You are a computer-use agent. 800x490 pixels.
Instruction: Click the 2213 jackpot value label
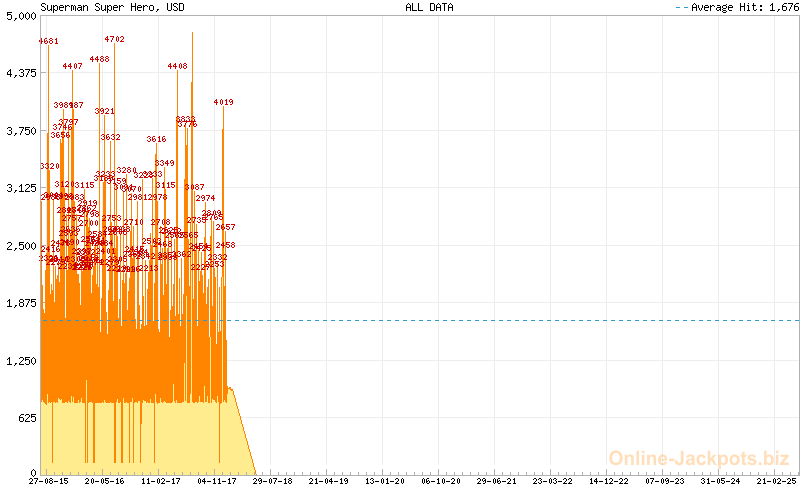click(x=148, y=268)
